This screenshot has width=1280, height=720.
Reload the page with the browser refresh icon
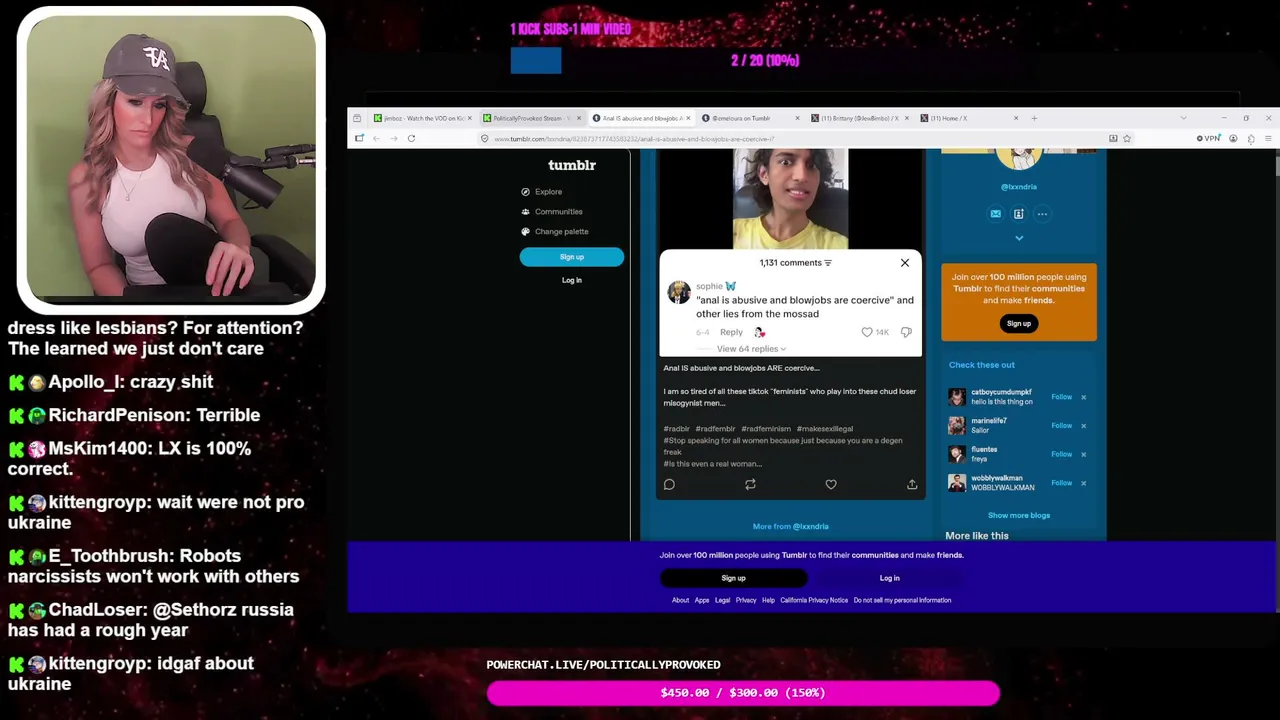point(411,139)
